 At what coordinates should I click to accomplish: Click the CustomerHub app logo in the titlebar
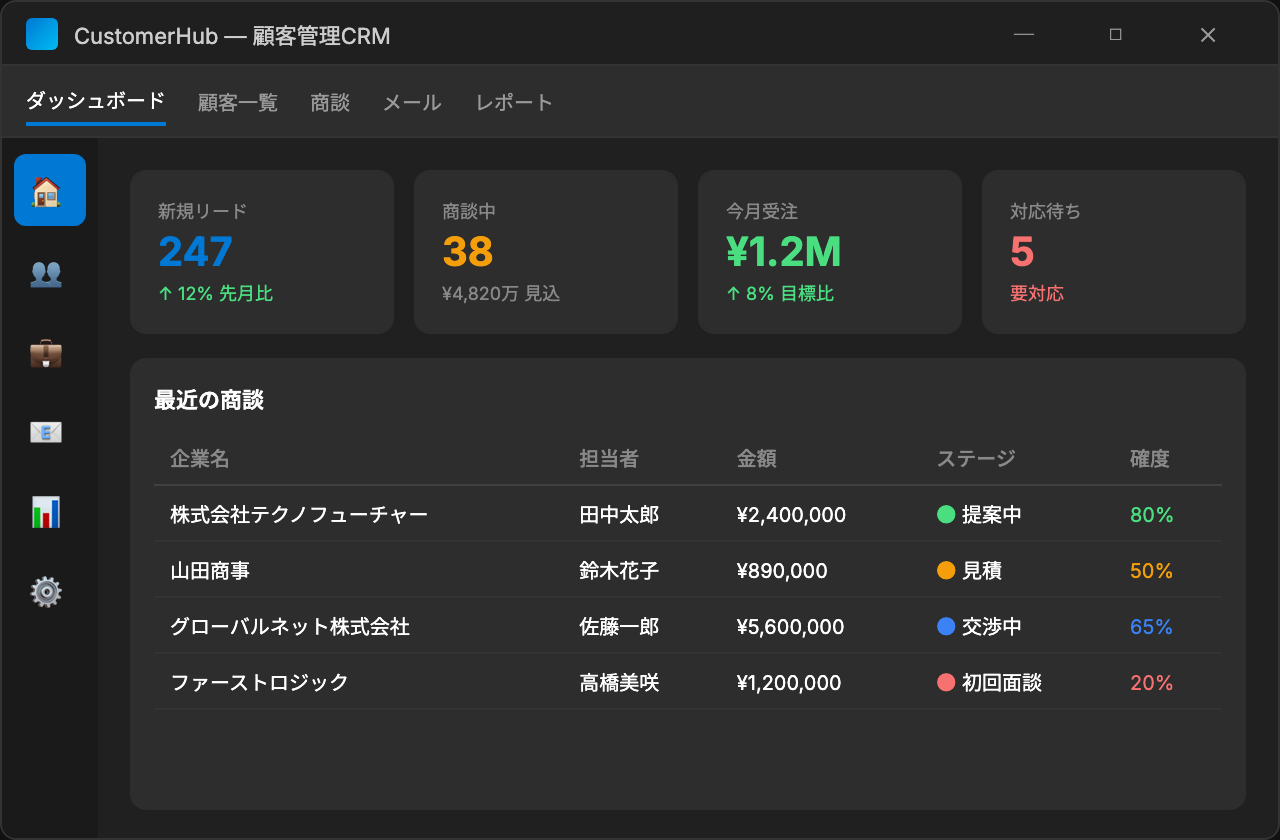[41, 33]
